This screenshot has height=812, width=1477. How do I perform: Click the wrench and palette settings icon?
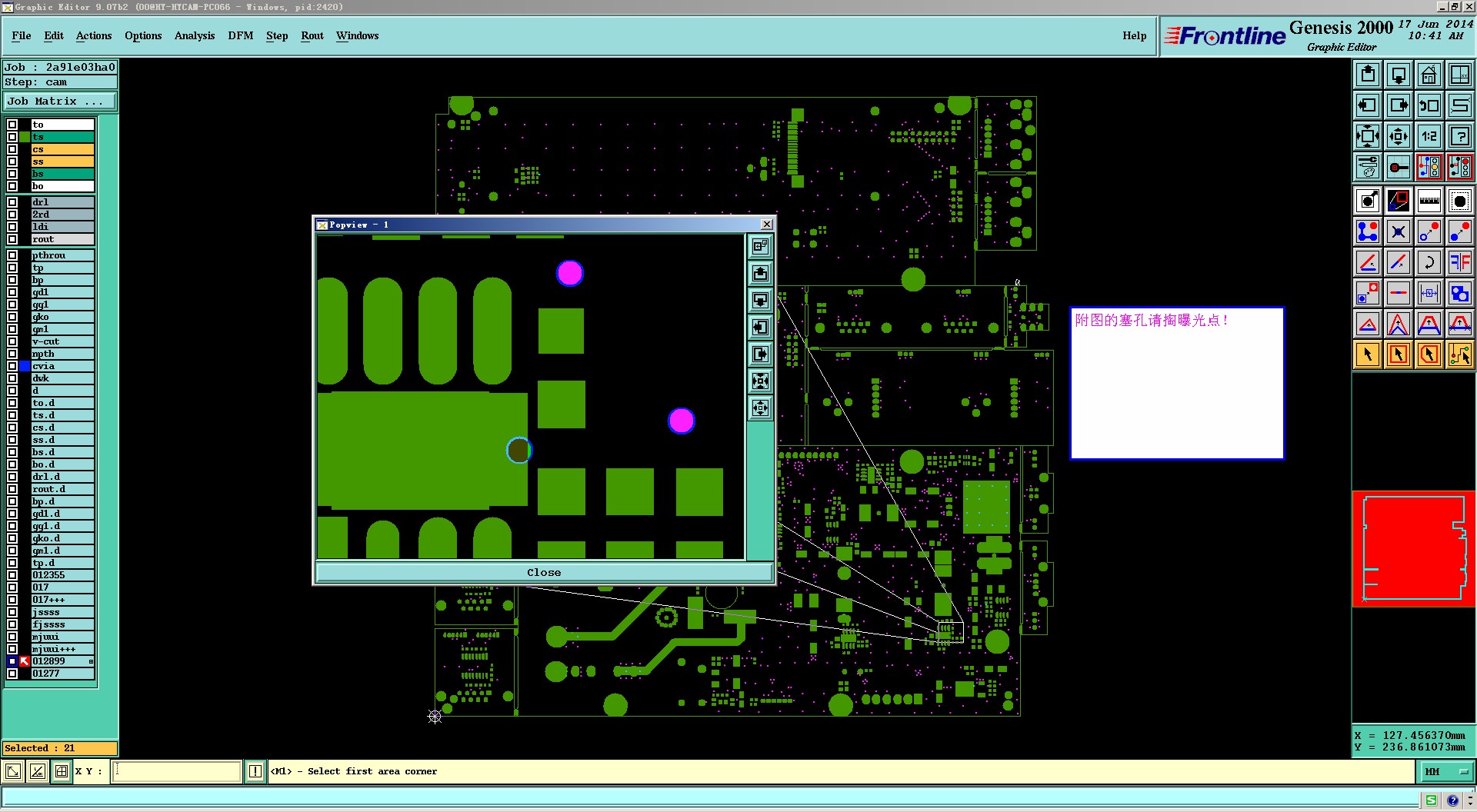[1368, 167]
